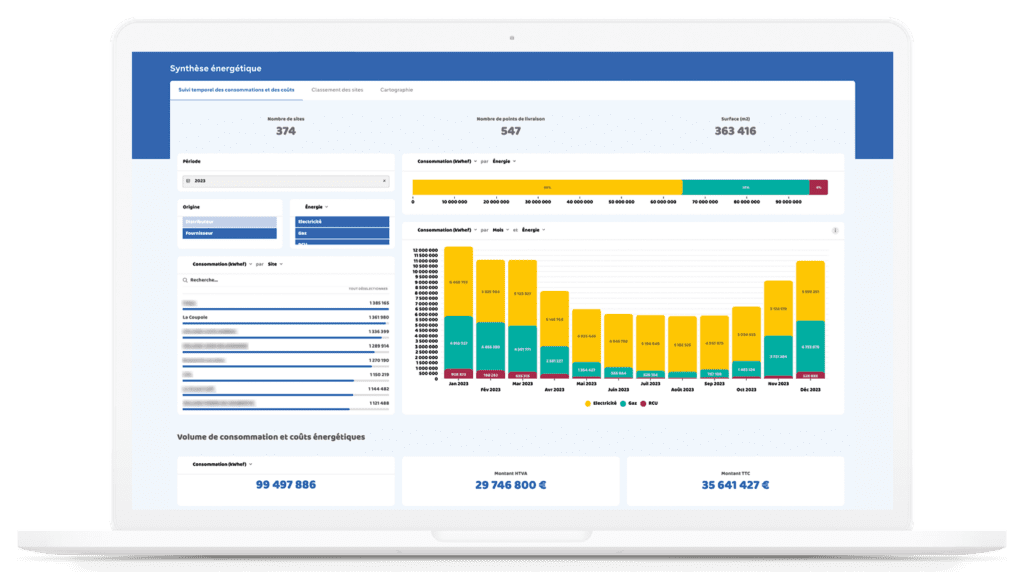Screen dimensions: 1024x572
Task: Click the red RCU legend marker
Action: pyautogui.click(x=643, y=403)
